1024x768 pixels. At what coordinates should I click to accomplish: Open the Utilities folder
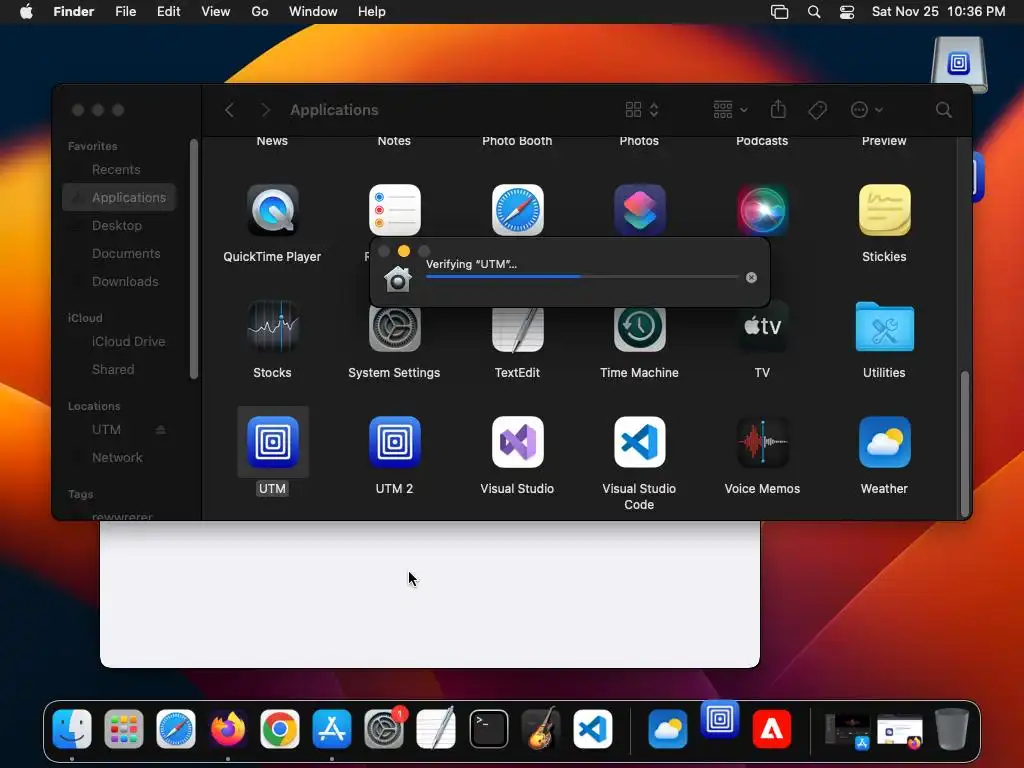point(884,326)
